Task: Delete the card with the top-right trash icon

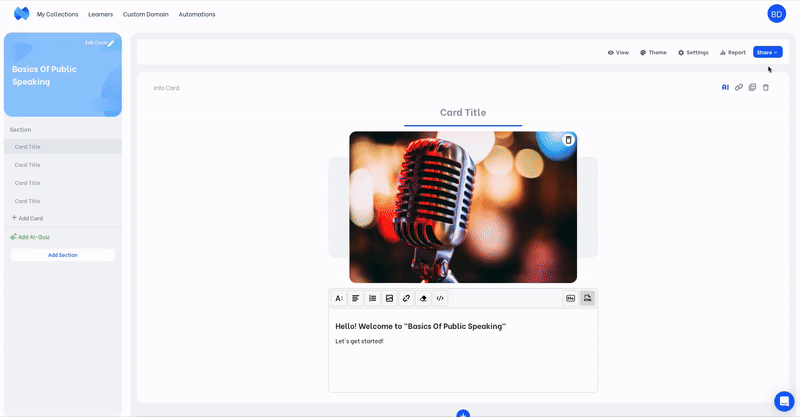Action: tap(766, 88)
